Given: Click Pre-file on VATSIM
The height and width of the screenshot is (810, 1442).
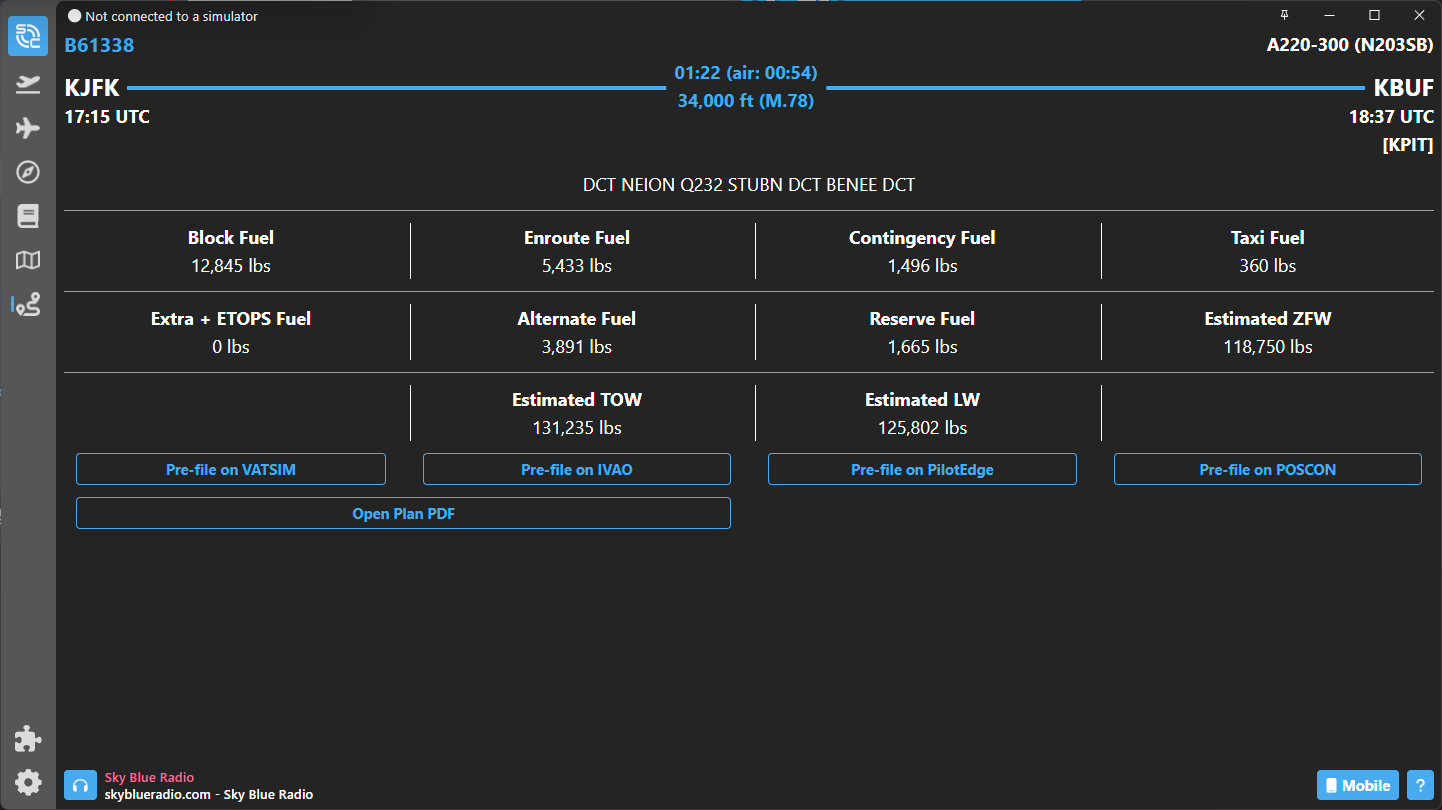Looking at the screenshot, I should 231,469.
